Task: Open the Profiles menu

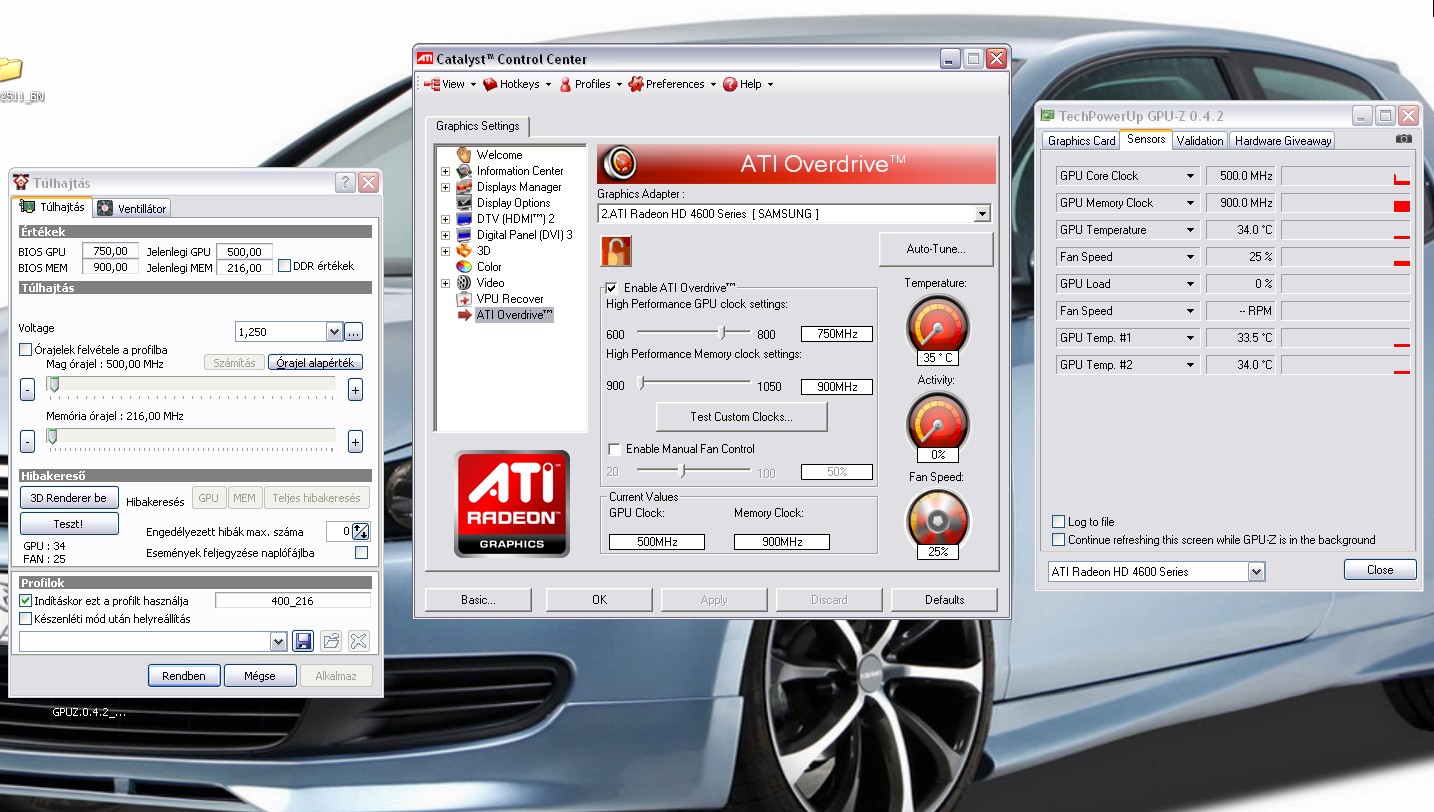Action: coord(590,84)
